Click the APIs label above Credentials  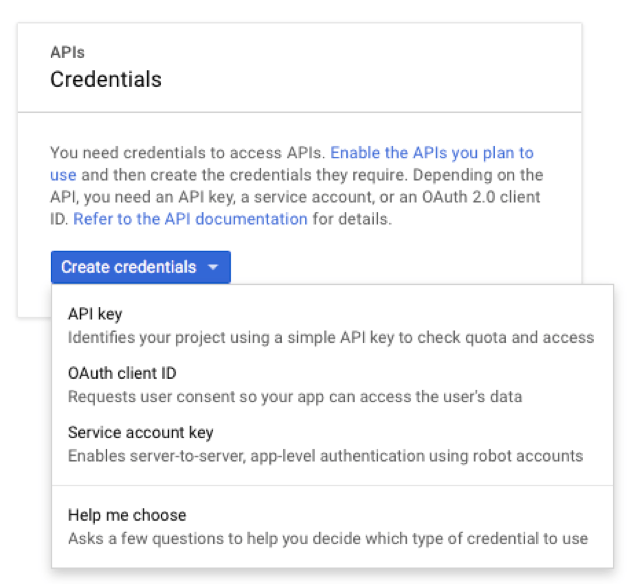click(66, 50)
